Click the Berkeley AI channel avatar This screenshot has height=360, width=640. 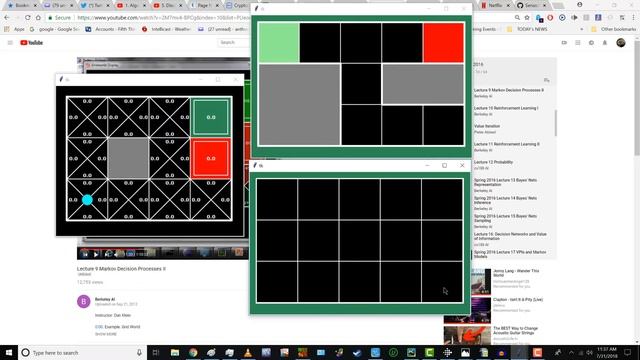tap(84, 302)
